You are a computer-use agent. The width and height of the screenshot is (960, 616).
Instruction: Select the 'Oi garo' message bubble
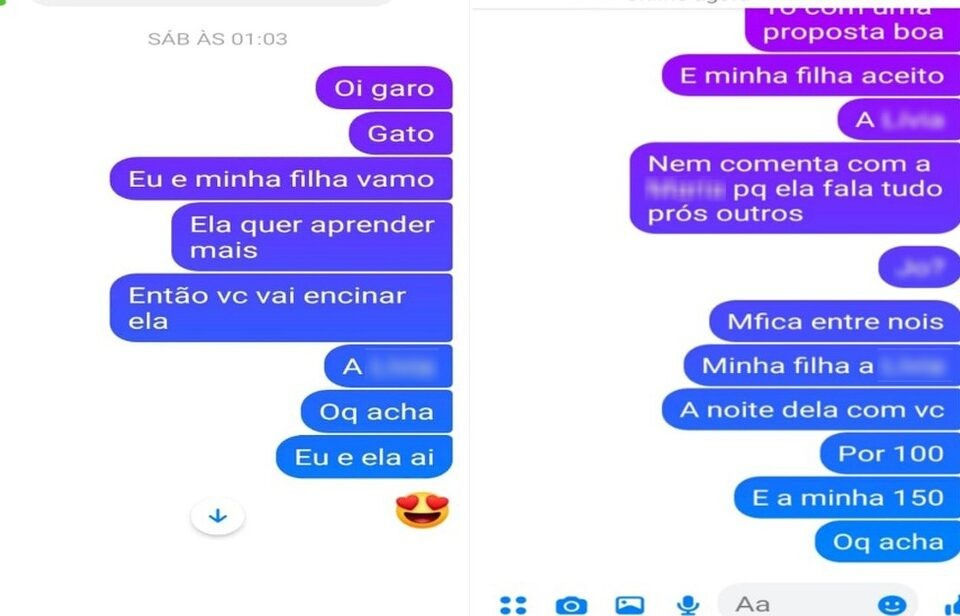(384, 88)
